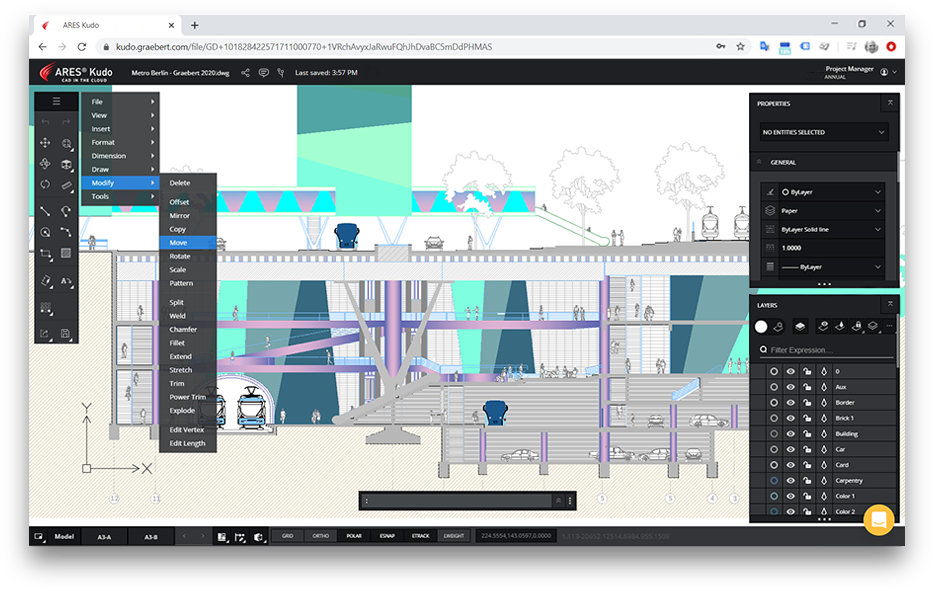Select the Line drawing tool
Image resolution: width=933 pixels, height=591 pixels.
click(45, 211)
